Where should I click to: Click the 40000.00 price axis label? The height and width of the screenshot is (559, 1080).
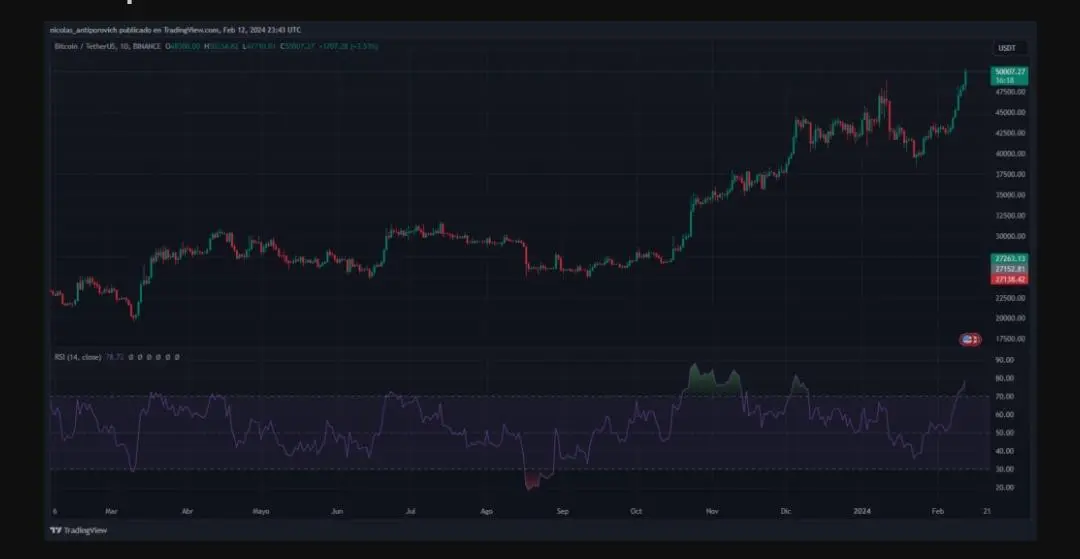click(x=1011, y=154)
